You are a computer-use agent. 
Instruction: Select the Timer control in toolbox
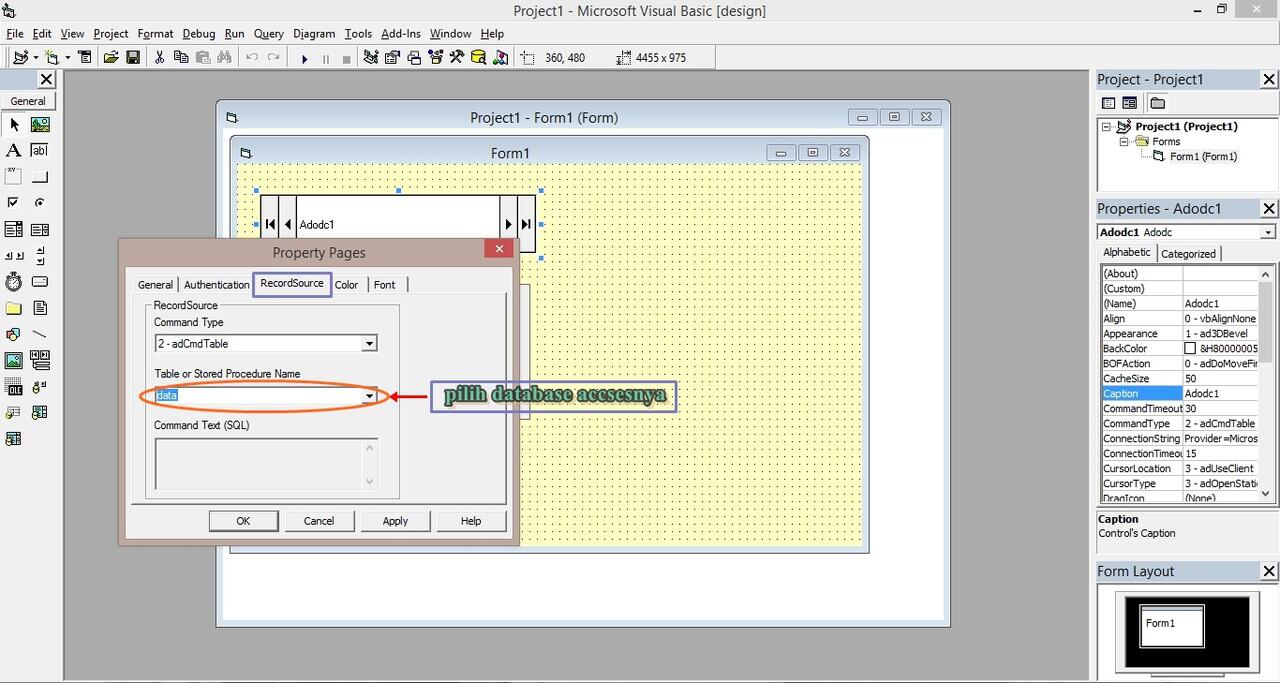[x=14, y=281]
